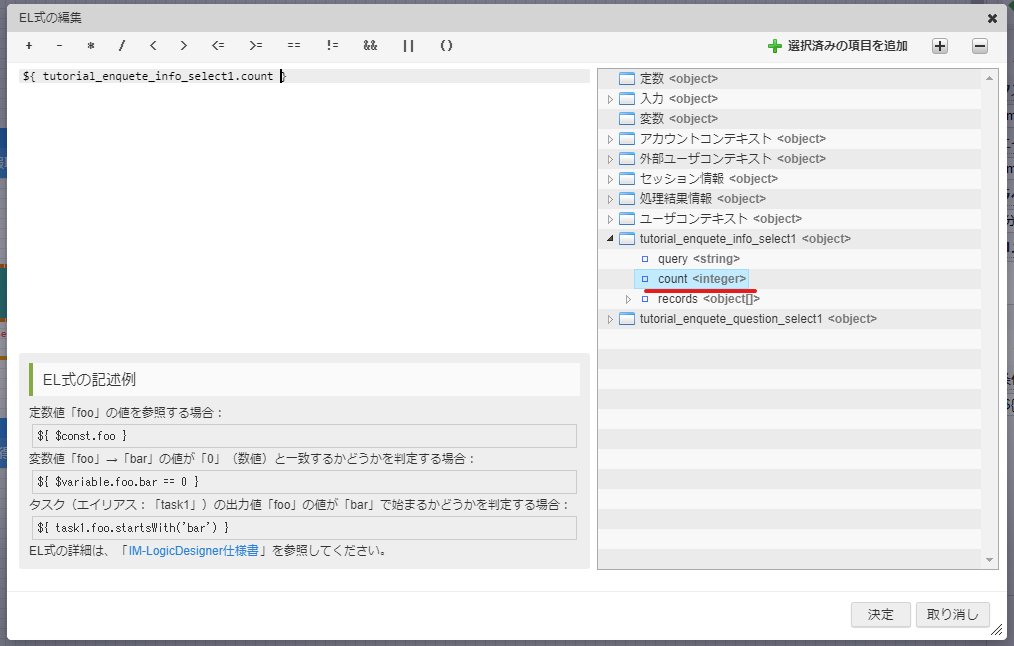Expand the 外部ユーザコンテキスト node
This screenshot has height=646, width=1014.
[x=610, y=159]
